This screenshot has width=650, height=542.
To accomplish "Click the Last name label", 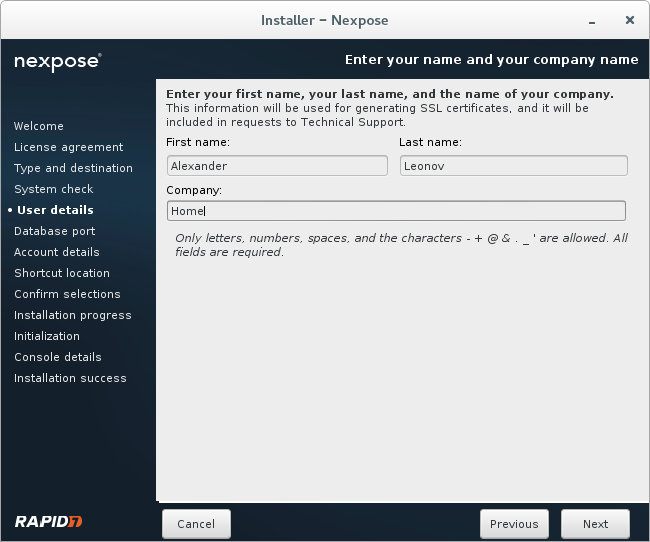I will click(x=430, y=142).
